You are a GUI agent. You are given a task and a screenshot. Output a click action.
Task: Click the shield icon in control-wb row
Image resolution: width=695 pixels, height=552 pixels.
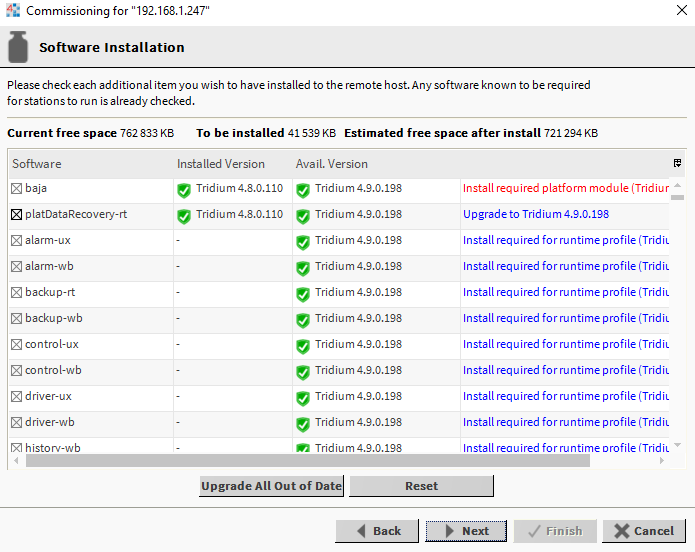pyautogui.click(x=302, y=371)
